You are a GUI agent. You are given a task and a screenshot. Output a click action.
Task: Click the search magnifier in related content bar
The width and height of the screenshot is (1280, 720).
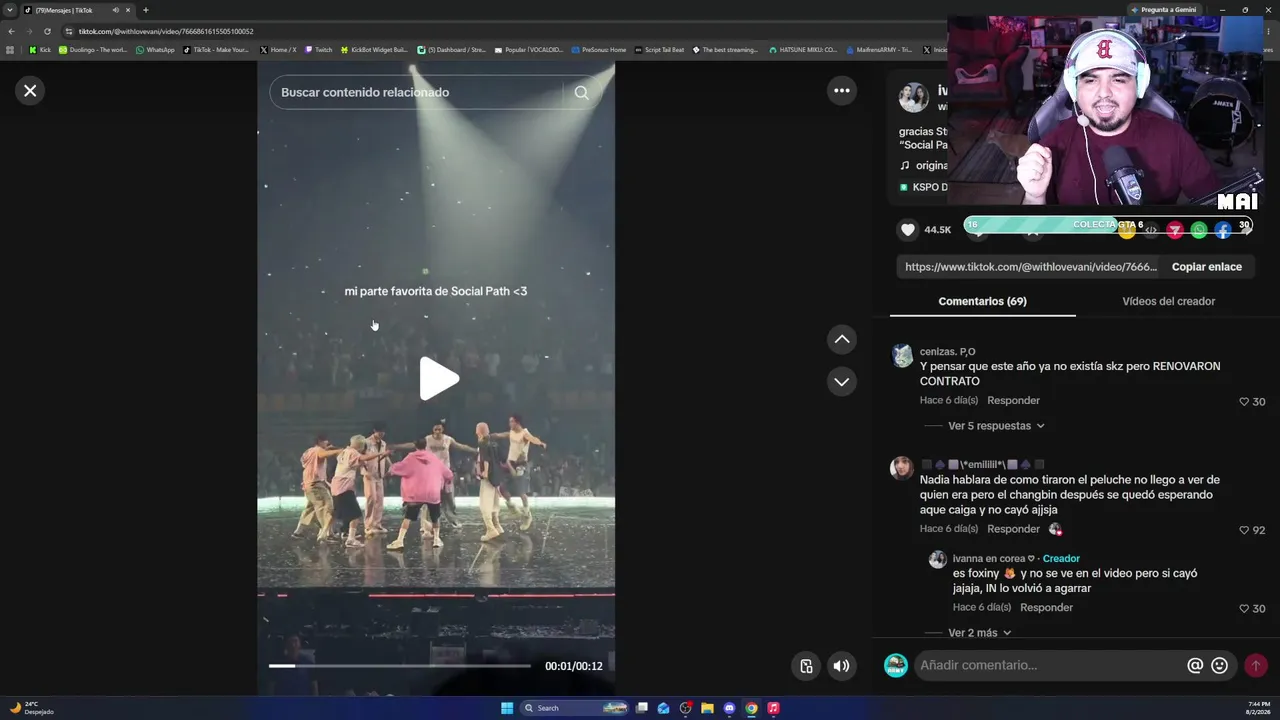(581, 92)
